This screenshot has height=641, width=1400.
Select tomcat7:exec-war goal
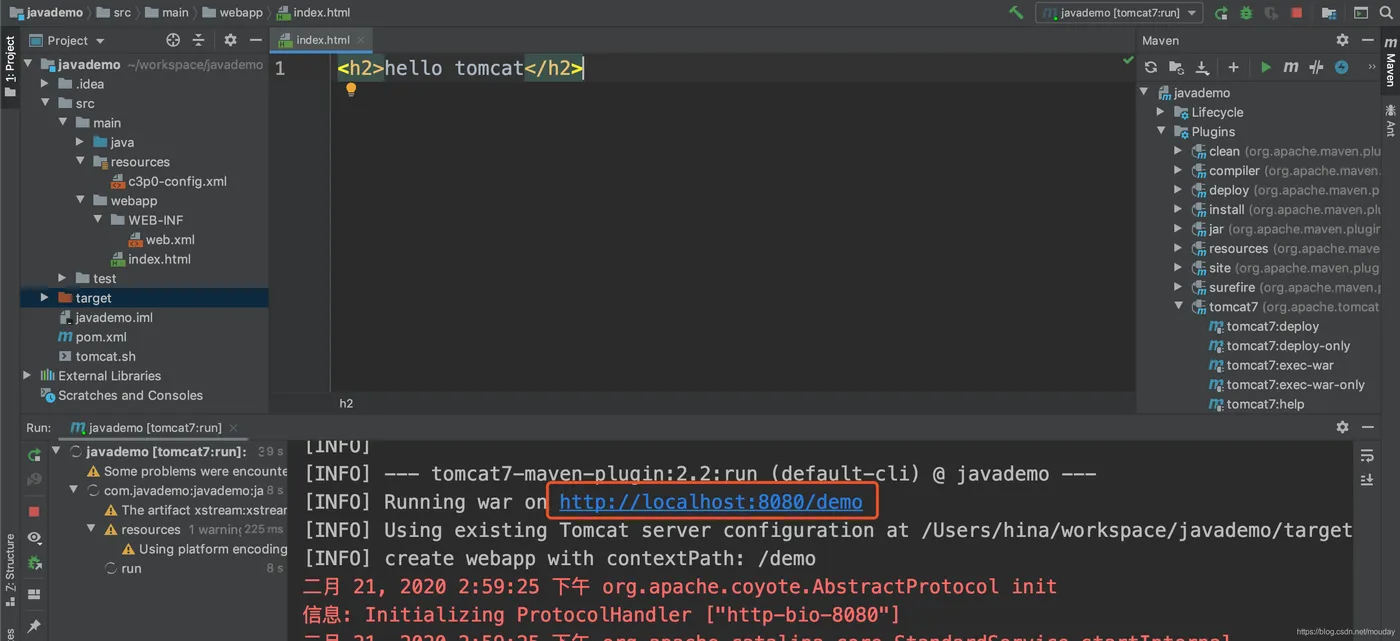pos(1271,366)
